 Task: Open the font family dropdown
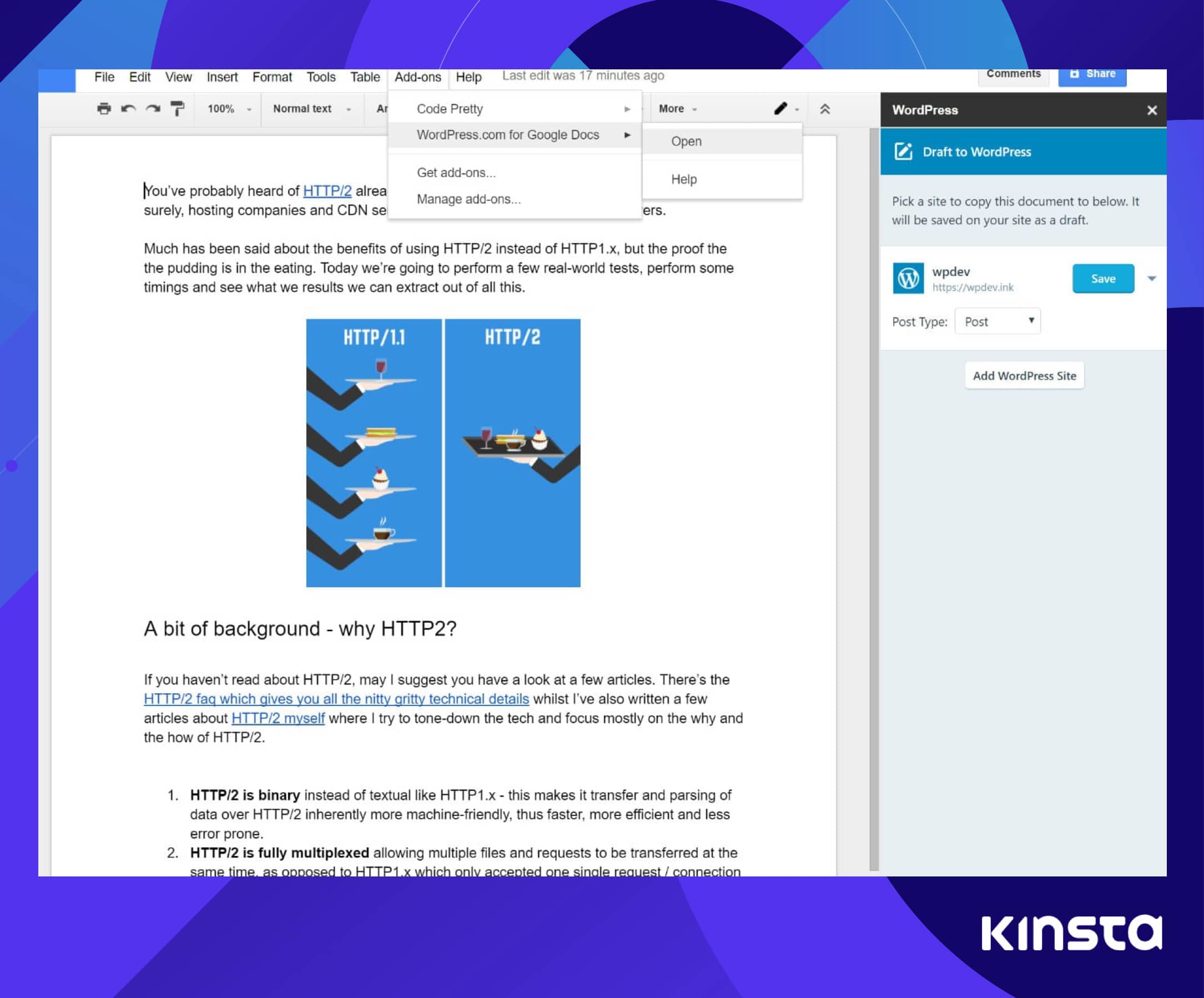pyautogui.click(x=381, y=109)
